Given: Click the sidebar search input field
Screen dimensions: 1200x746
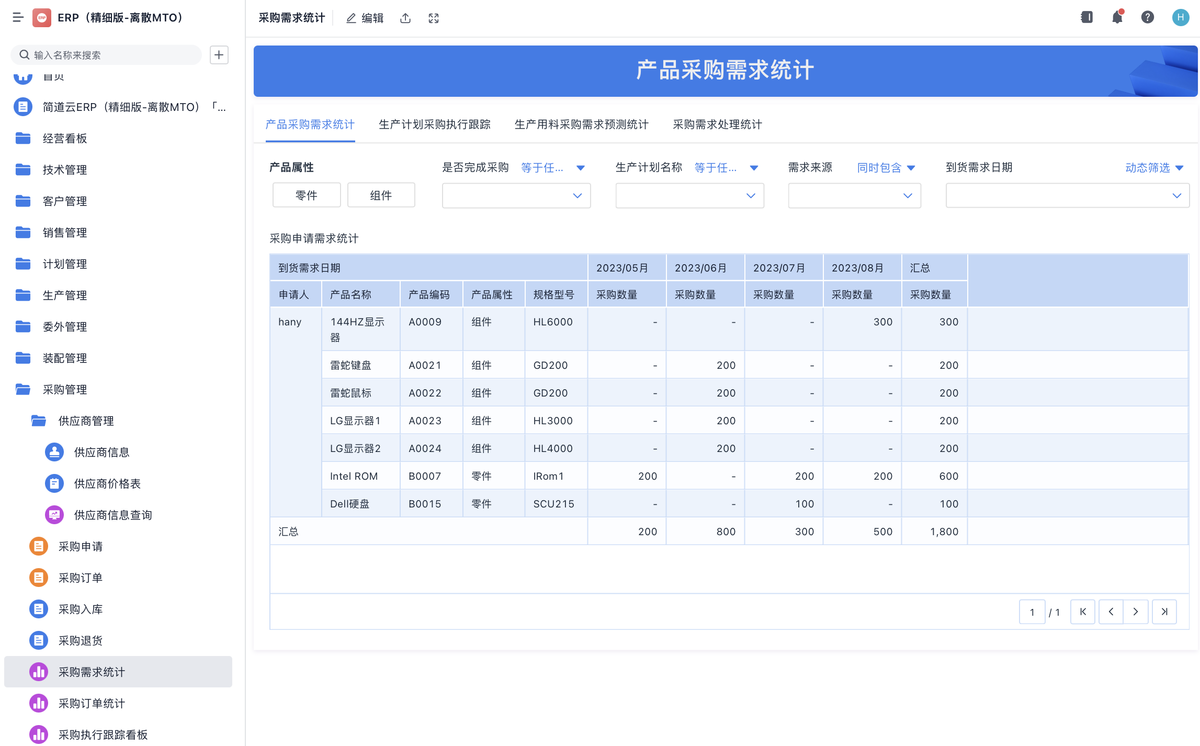Looking at the screenshot, I should (112, 55).
